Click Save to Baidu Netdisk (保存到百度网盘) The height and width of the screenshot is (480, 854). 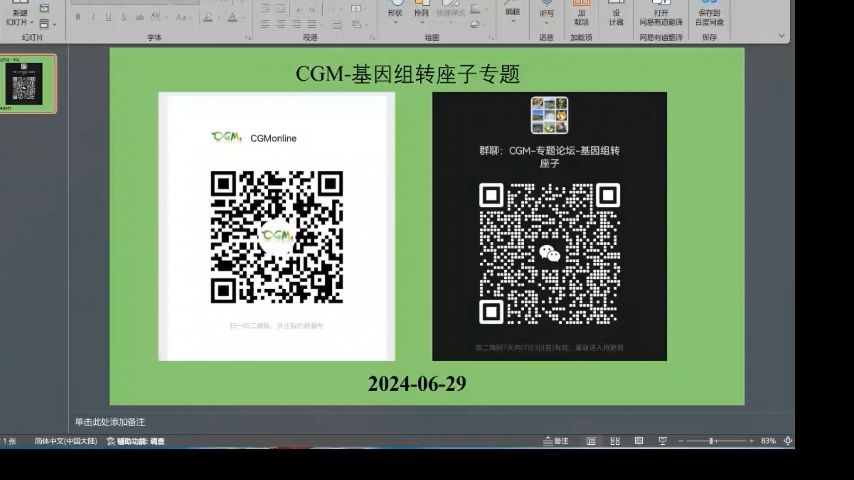(x=709, y=13)
